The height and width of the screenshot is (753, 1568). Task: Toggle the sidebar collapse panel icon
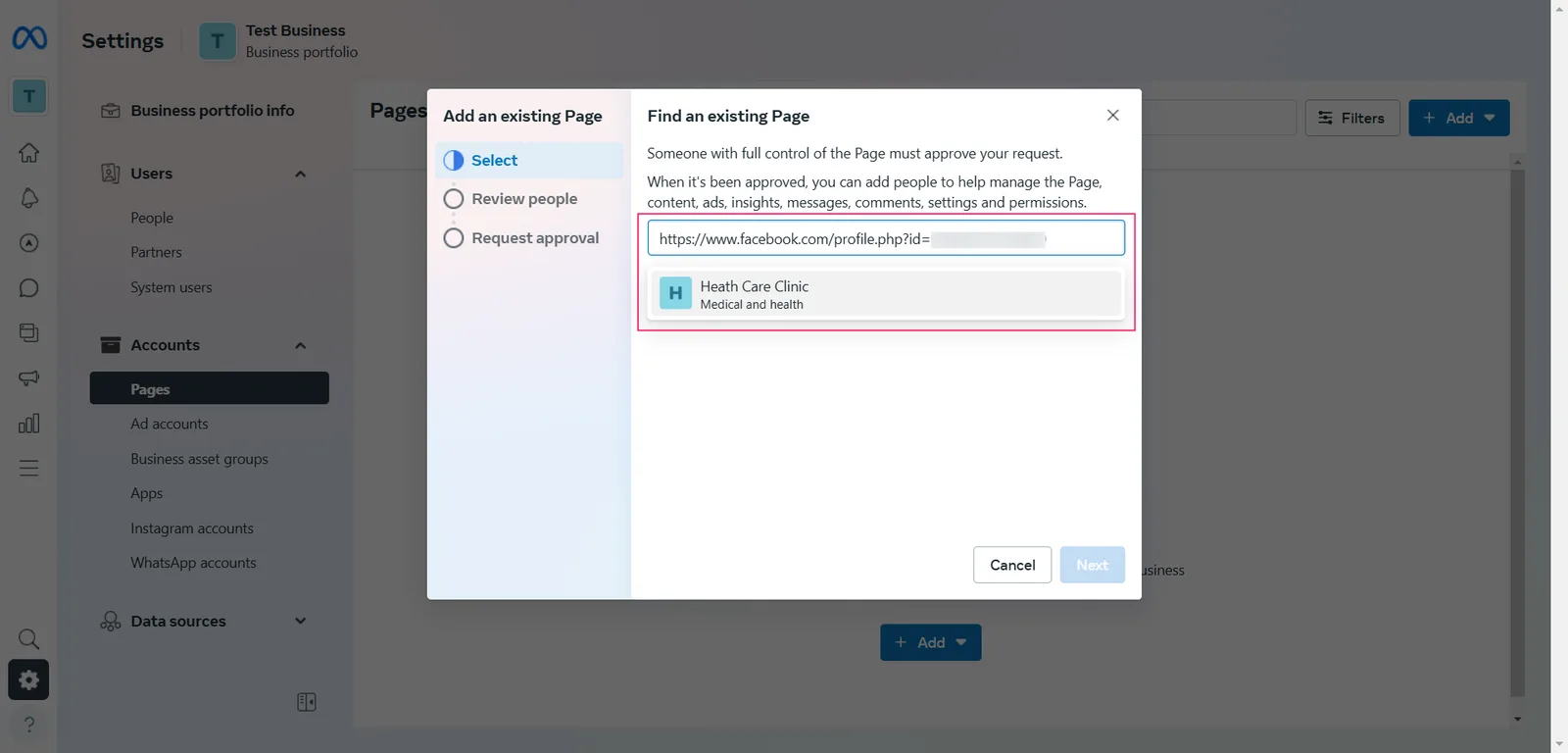(x=307, y=702)
